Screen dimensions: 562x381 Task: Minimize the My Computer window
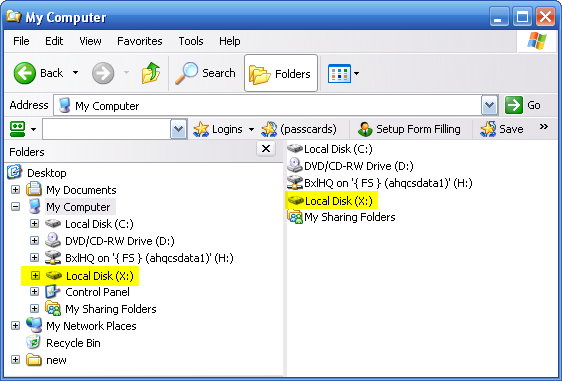pyautogui.click(x=499, y=17)
